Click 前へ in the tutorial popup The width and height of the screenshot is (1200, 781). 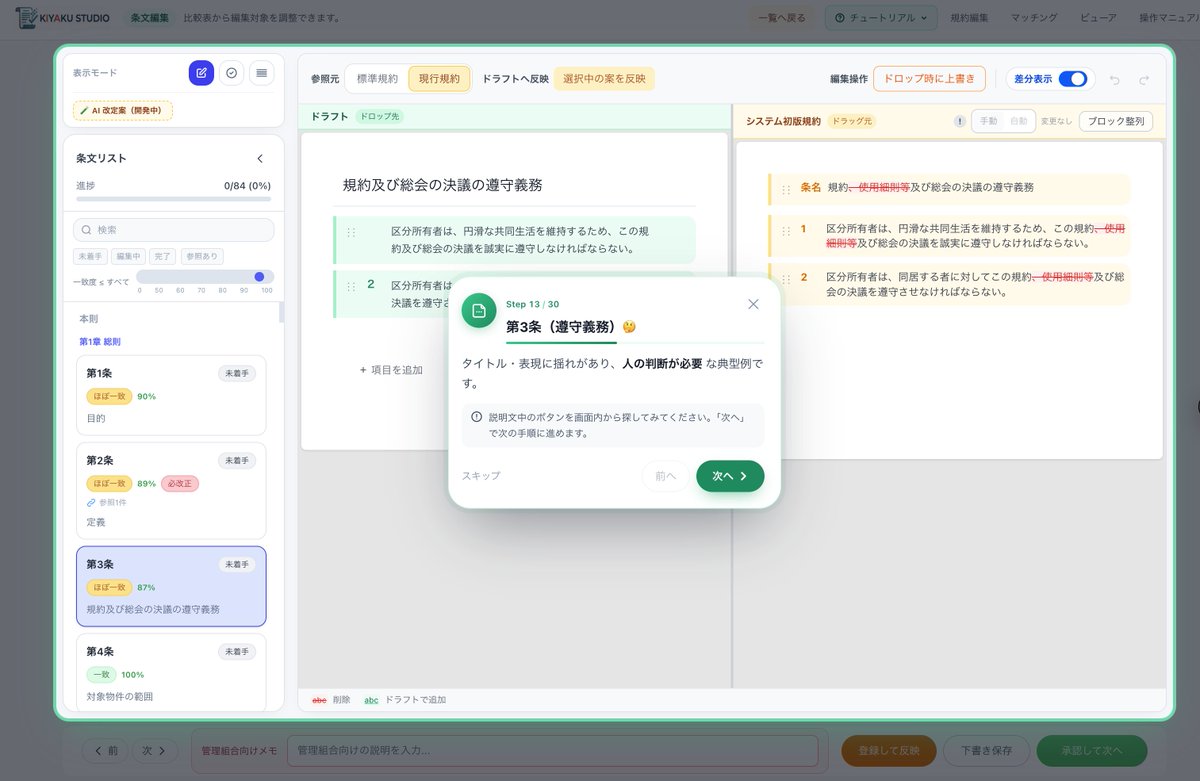pyautogui.click(x=665, y=476)
